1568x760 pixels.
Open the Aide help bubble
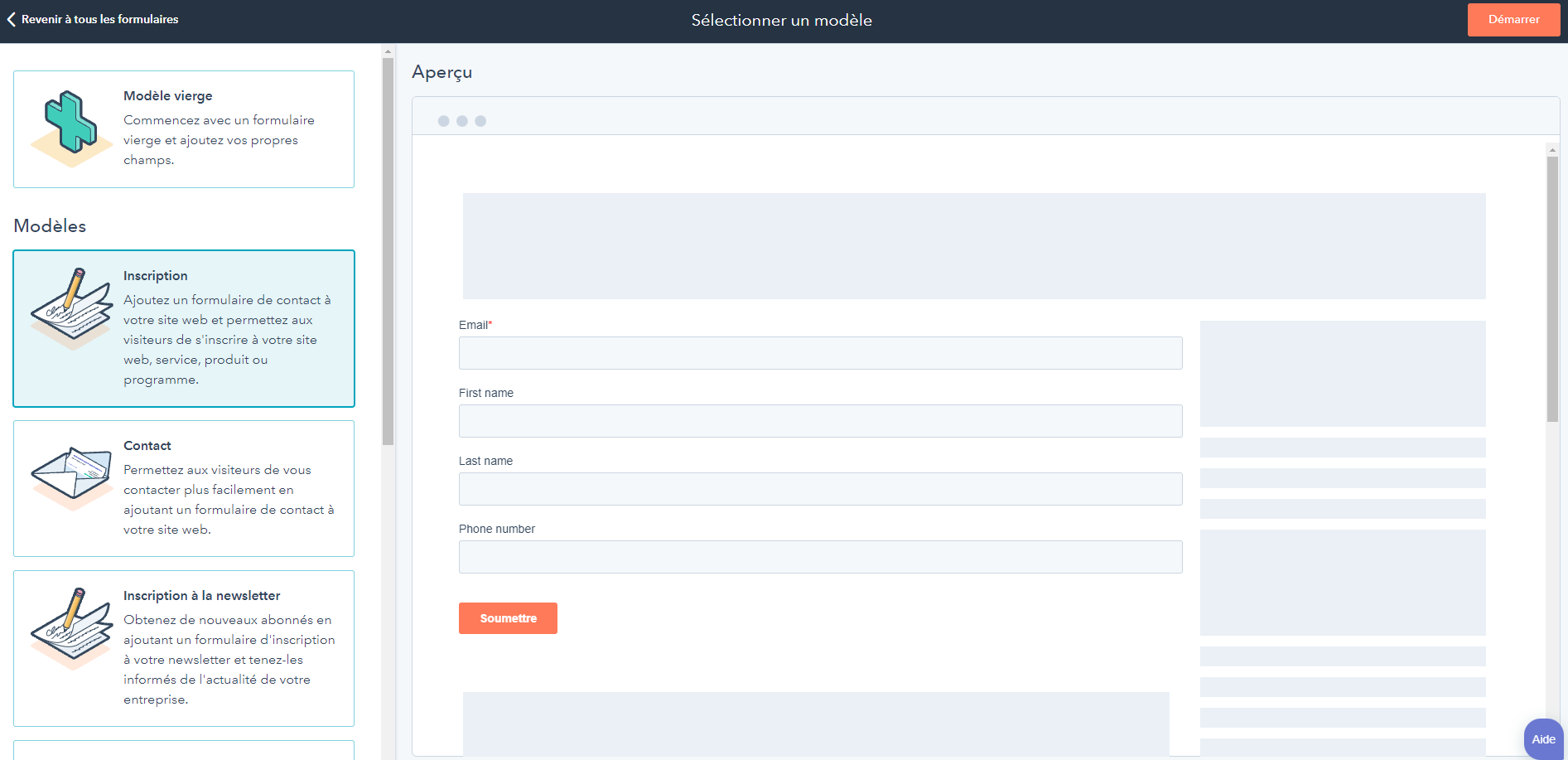tap(1543, 738)
